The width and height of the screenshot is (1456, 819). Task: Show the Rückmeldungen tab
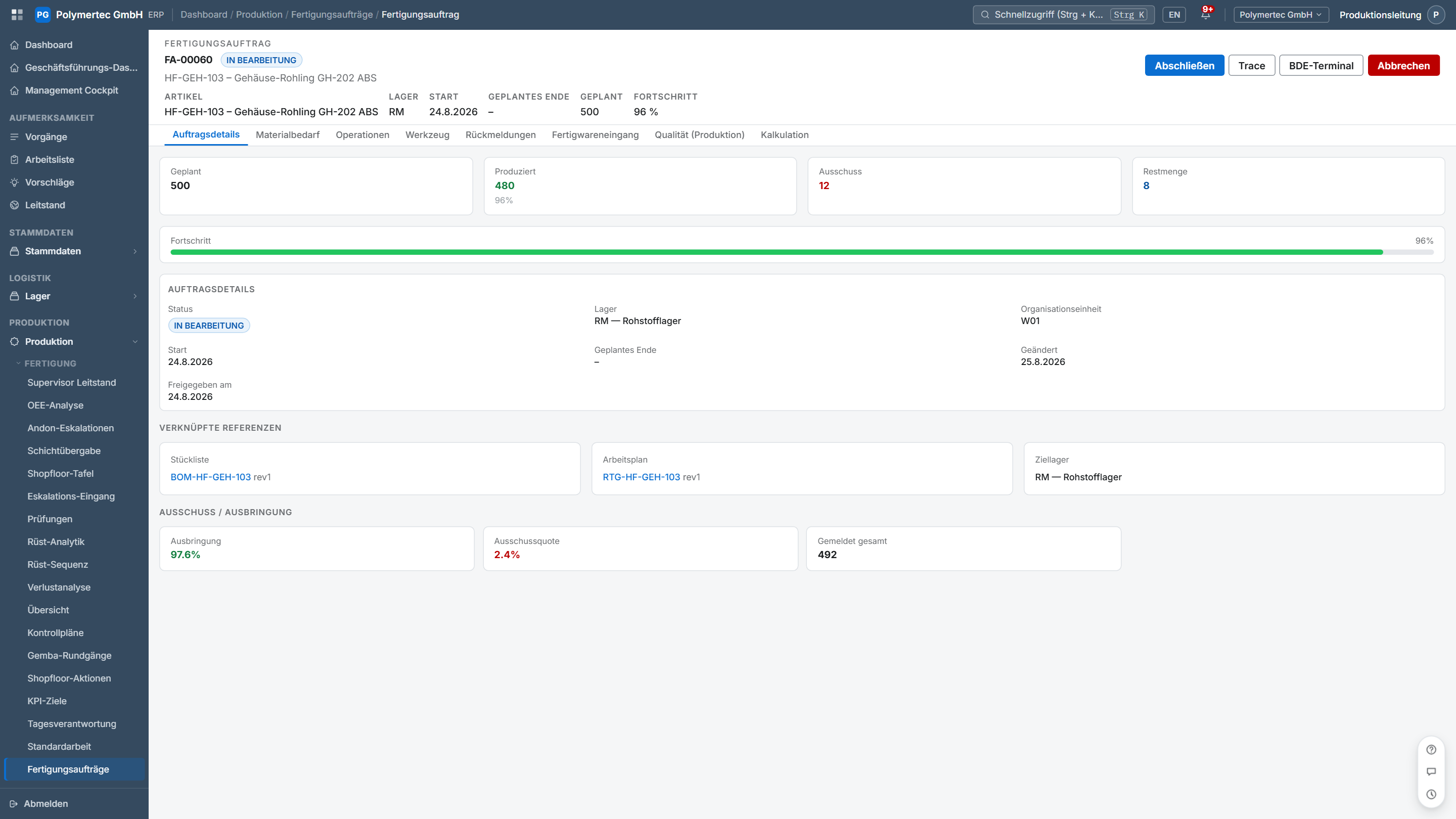(500, 134)
